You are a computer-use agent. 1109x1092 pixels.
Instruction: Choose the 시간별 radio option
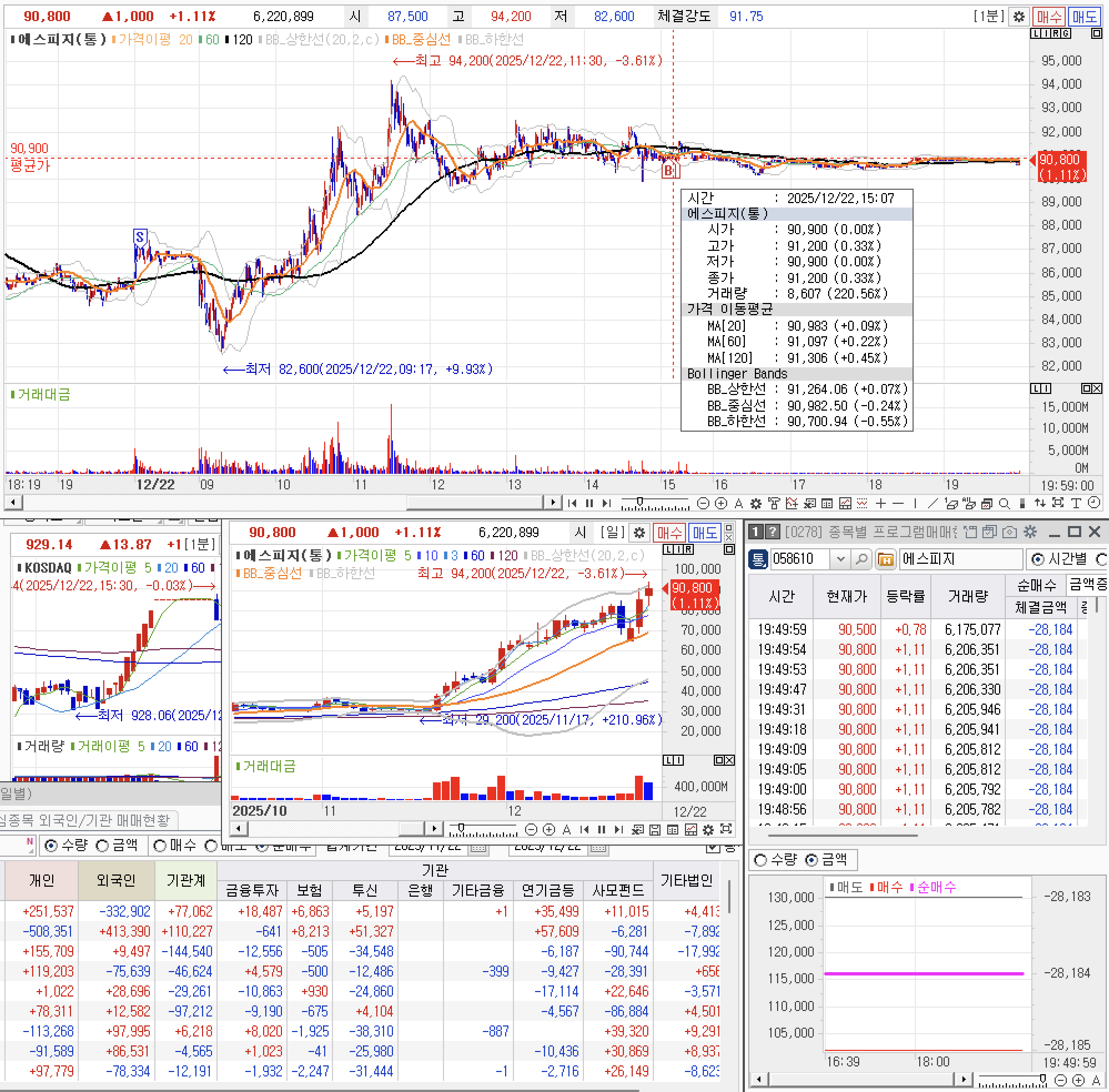1038,559
